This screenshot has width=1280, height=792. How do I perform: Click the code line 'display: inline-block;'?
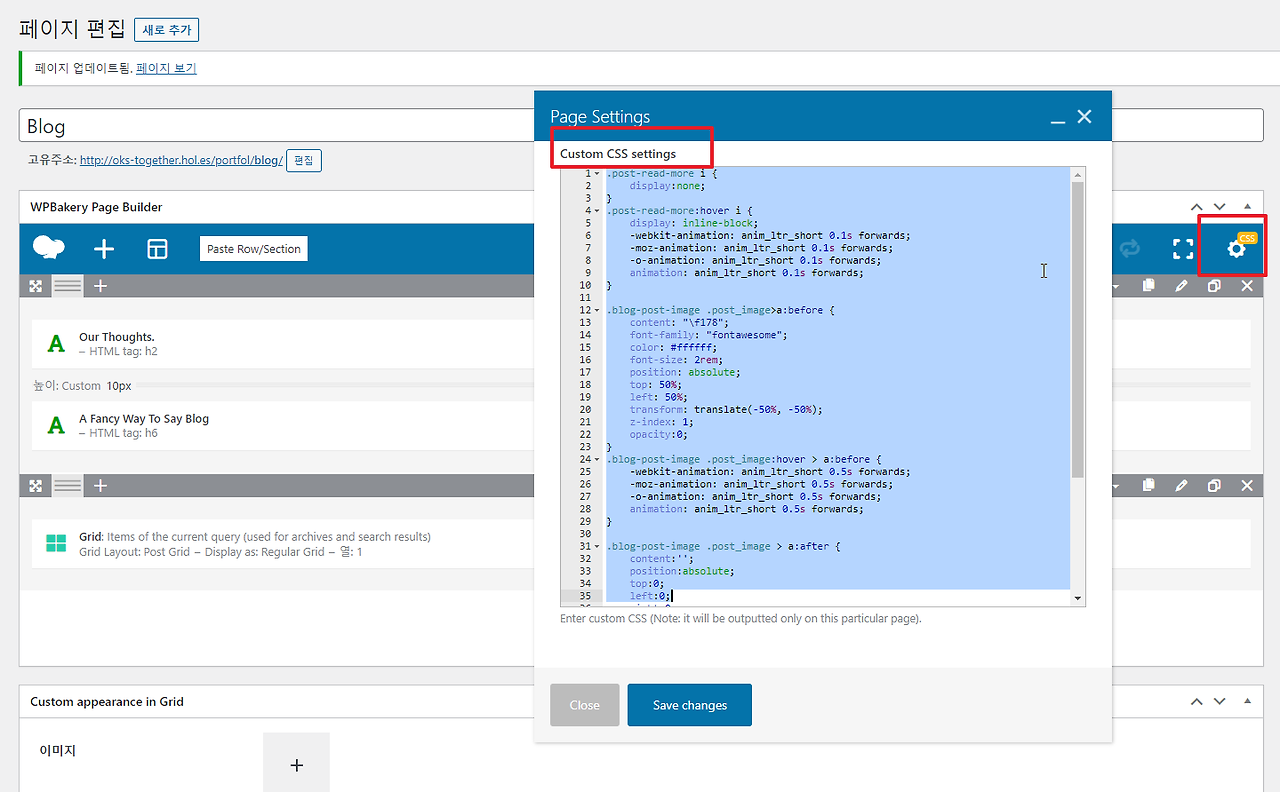[694, 223]
